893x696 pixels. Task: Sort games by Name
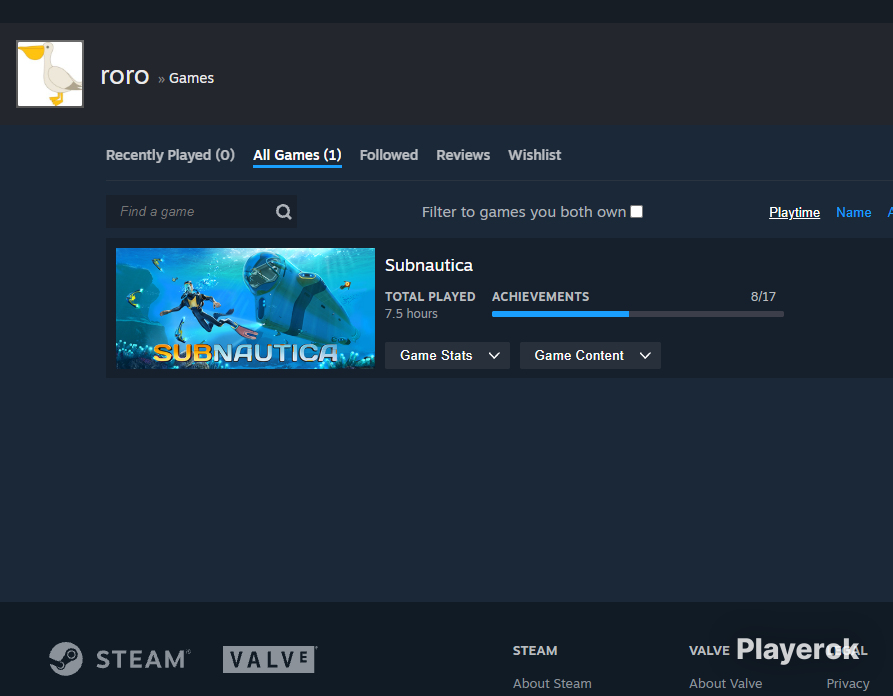click(854, 212)
